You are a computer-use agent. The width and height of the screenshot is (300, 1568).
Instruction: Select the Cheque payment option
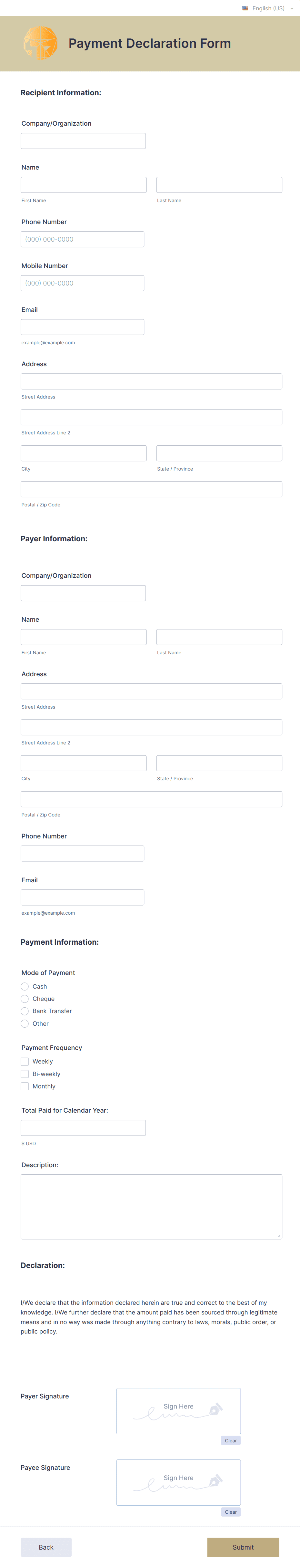tap(24, 998)
